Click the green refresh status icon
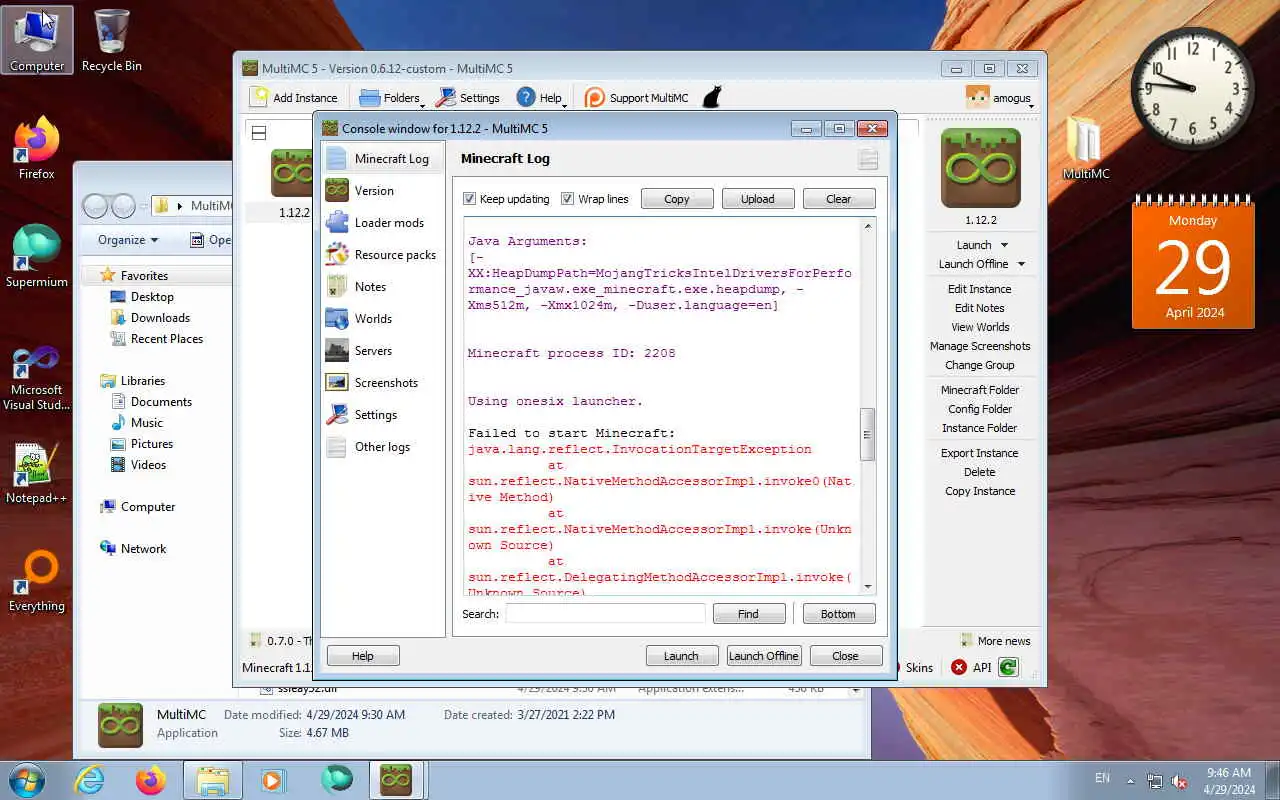Viewport: 1280px width, 800px height. pos(1008,667)
